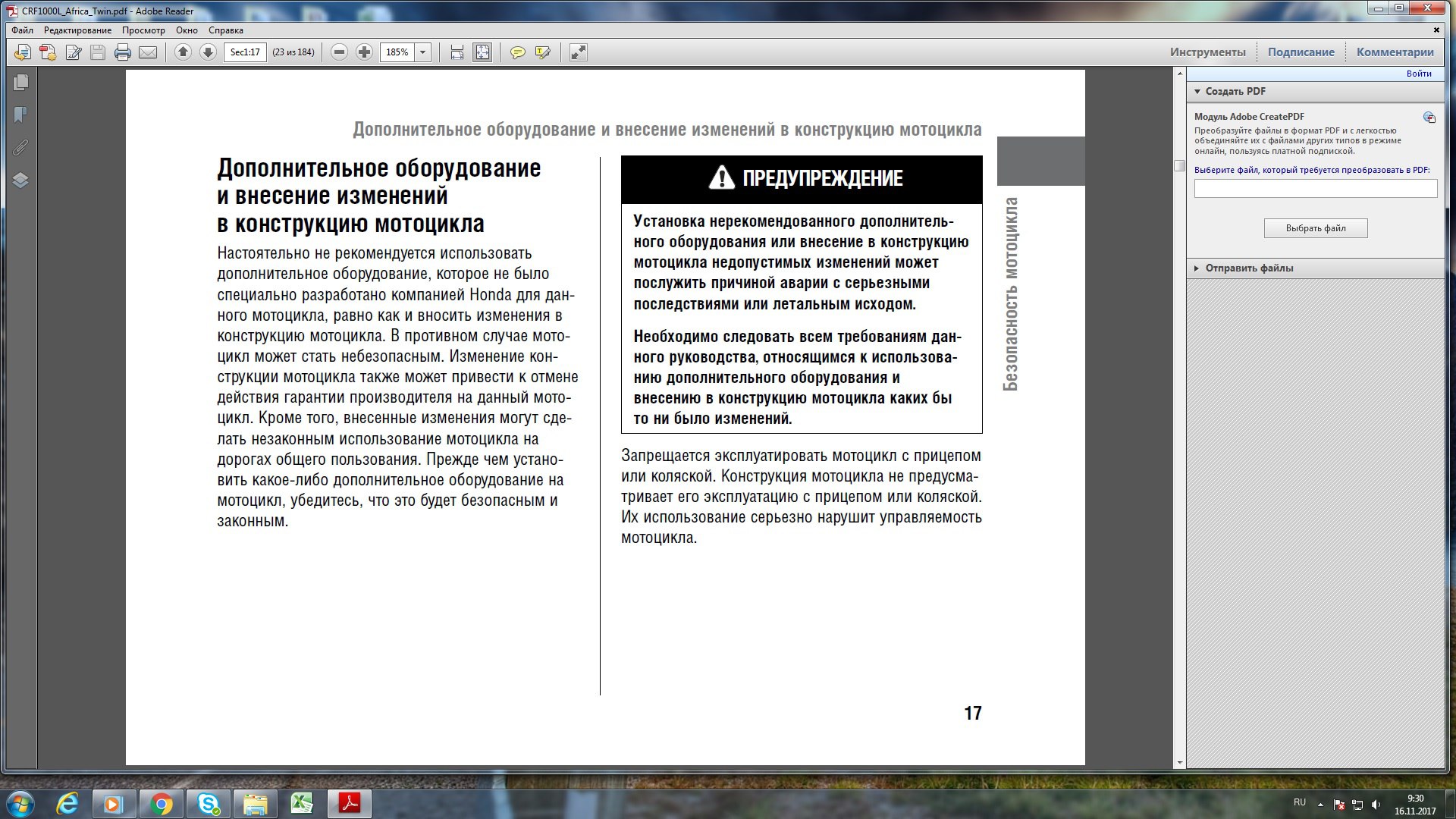Switch to the Инструменты pane
Image resolution: width=1456 pixels, height=819 pixels.
1207,52
